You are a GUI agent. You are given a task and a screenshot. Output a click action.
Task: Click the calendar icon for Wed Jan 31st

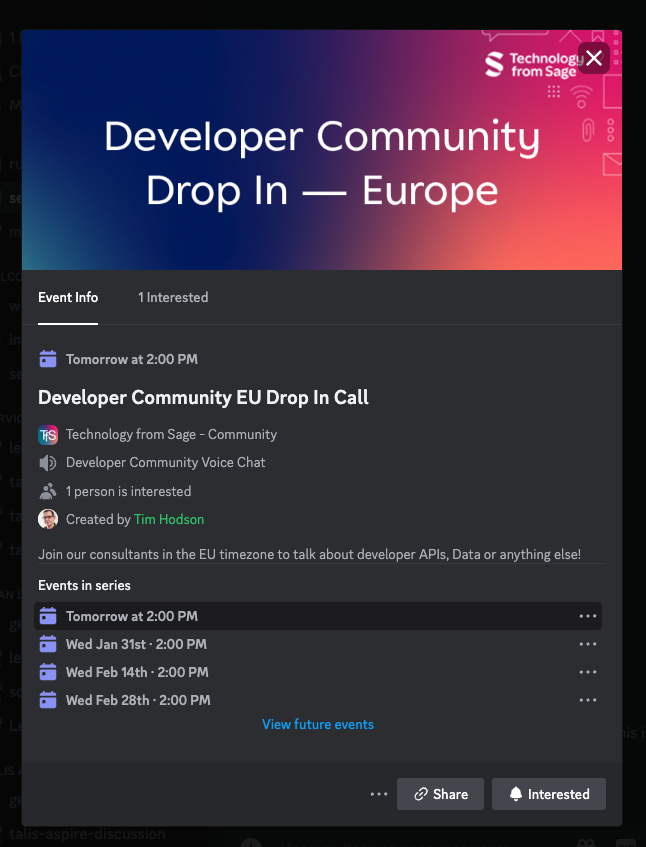pyautogui.click(x=48, y=644)
